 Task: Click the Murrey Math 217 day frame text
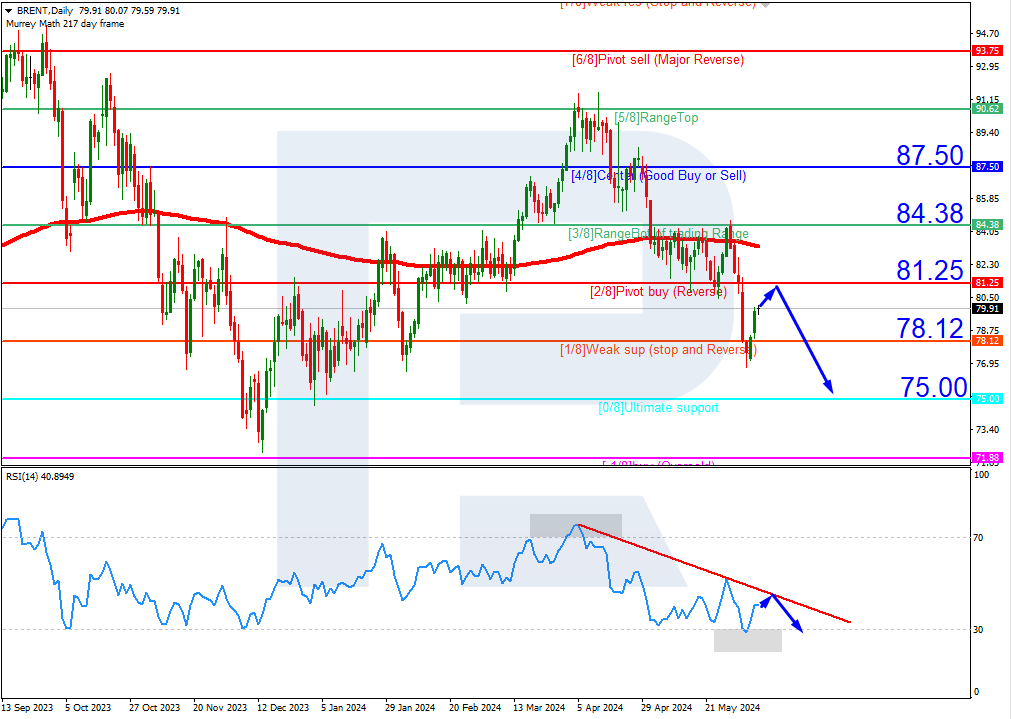(65, 24)
